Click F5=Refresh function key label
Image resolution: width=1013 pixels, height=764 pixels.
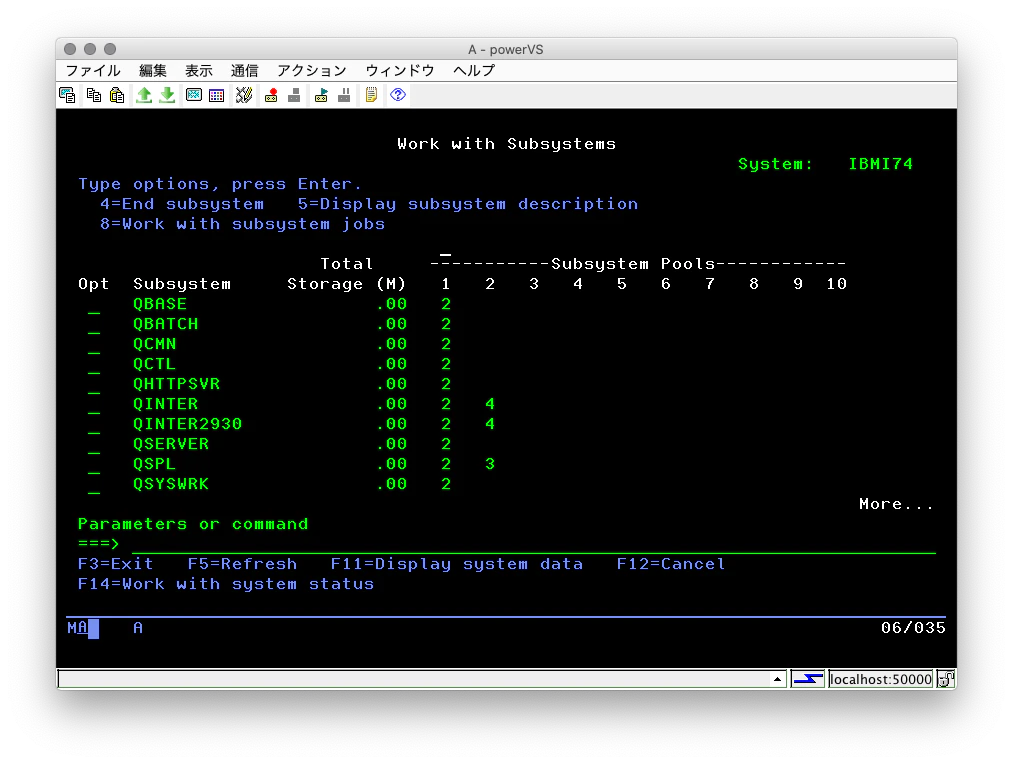click(x=242, y=564)
